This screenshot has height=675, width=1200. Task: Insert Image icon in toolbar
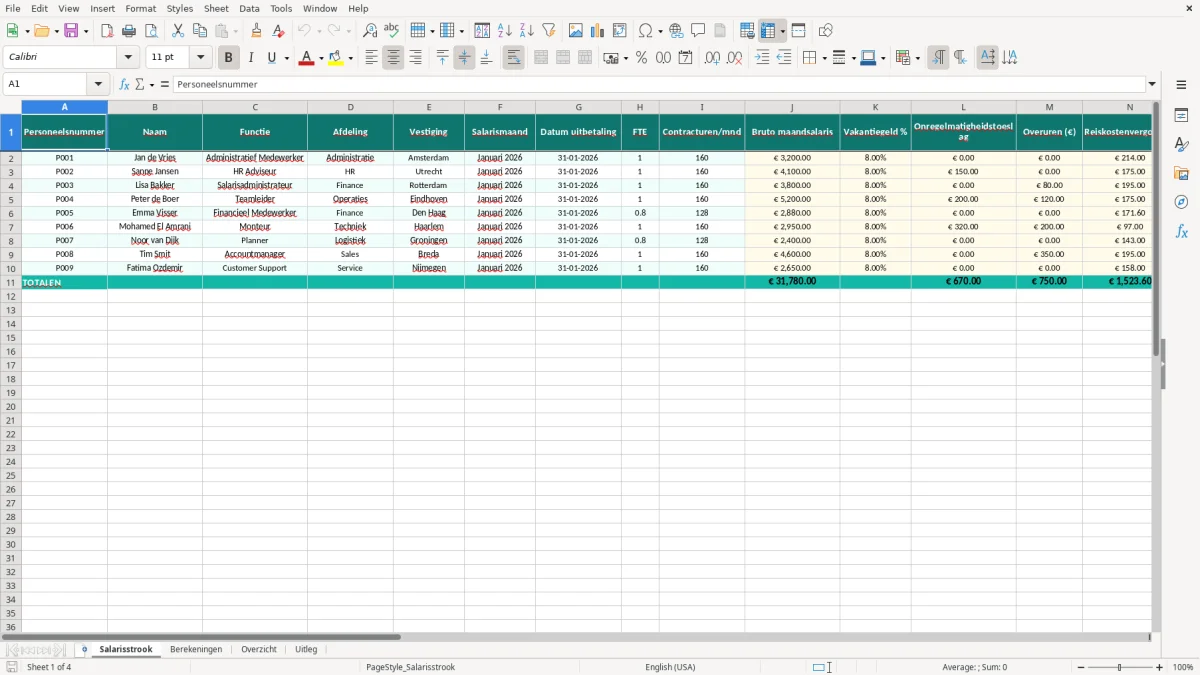[576, 31]
